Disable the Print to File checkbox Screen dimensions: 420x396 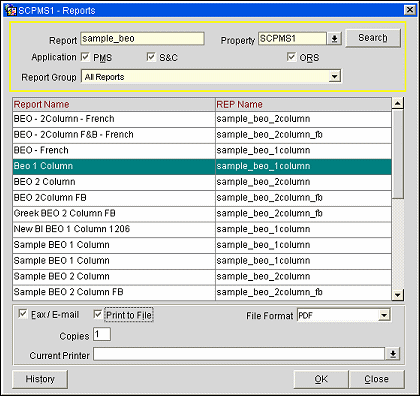tap(98, 314)
